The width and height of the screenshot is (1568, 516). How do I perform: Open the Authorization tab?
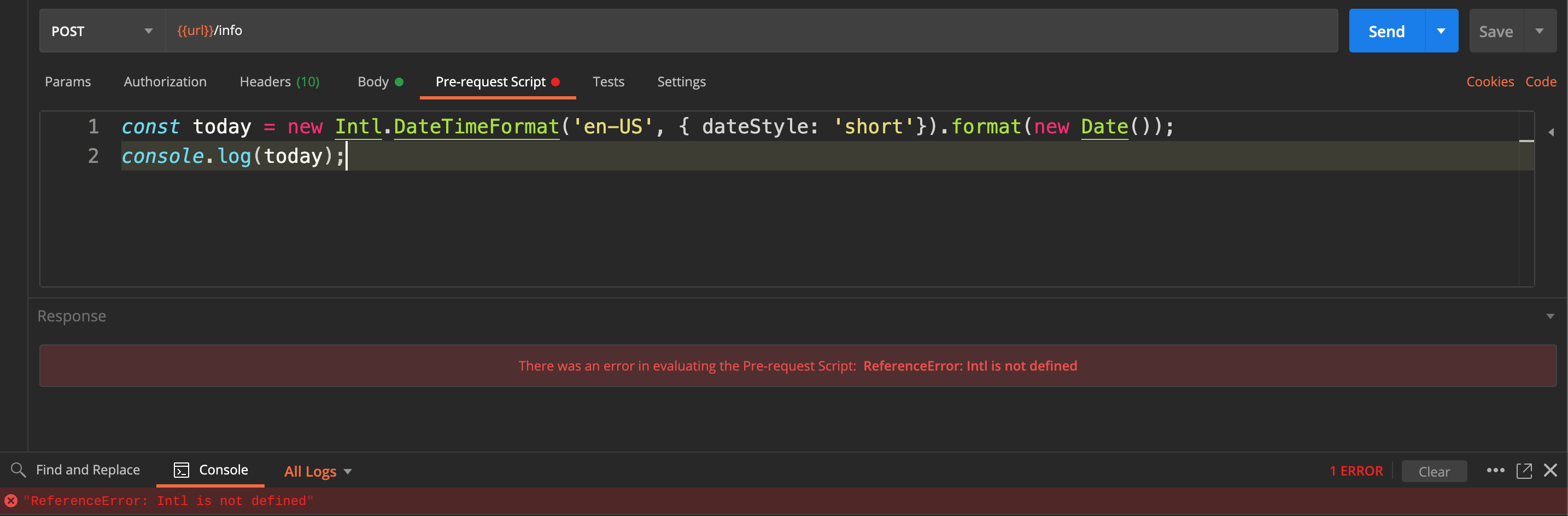pos(165,81)
